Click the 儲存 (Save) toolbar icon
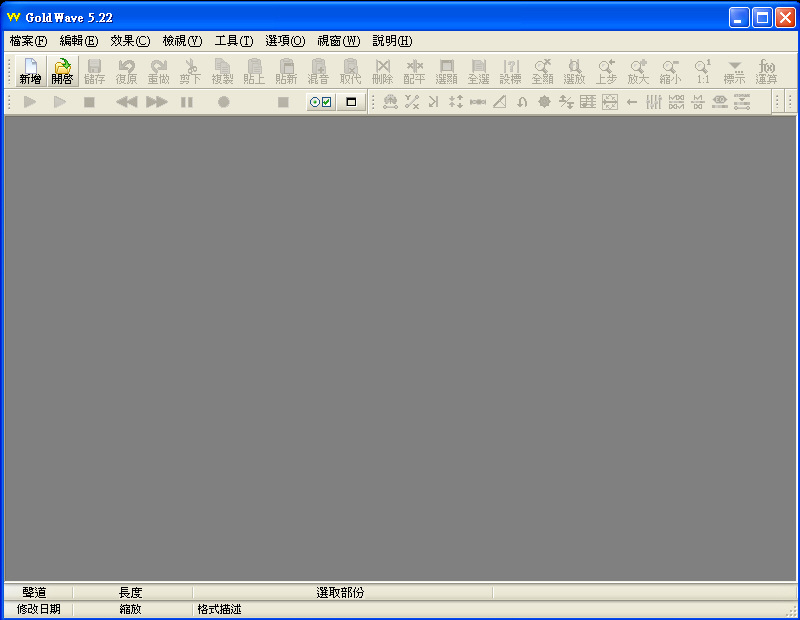 click(x=94, y=71)
